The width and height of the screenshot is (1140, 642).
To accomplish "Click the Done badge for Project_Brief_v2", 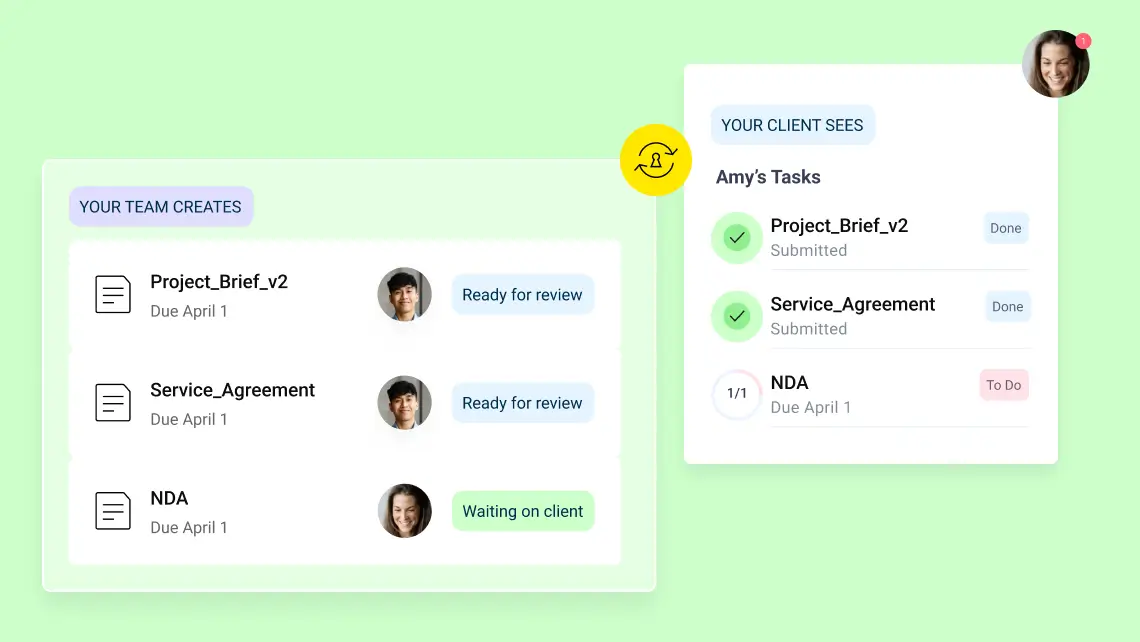I will coord(1005,228).
